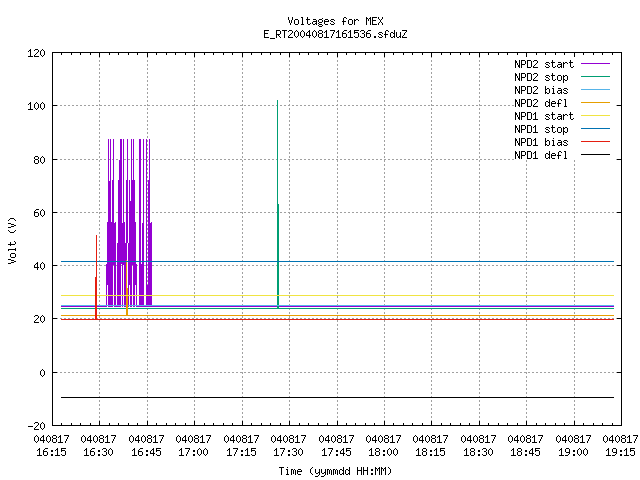Click the 18:30 time axis label
640x480 pixels.
(478, 452)
